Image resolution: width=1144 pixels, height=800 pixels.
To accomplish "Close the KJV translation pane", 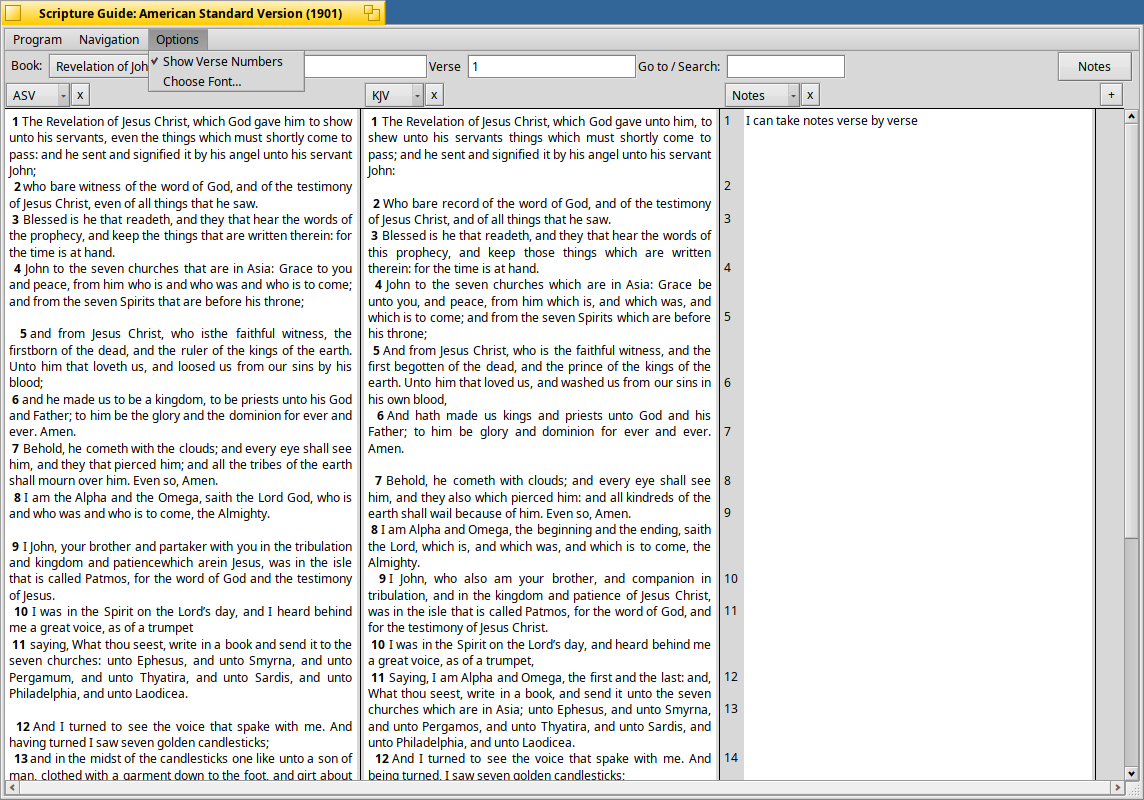I will pyautogui.click(x=434, y=95).
